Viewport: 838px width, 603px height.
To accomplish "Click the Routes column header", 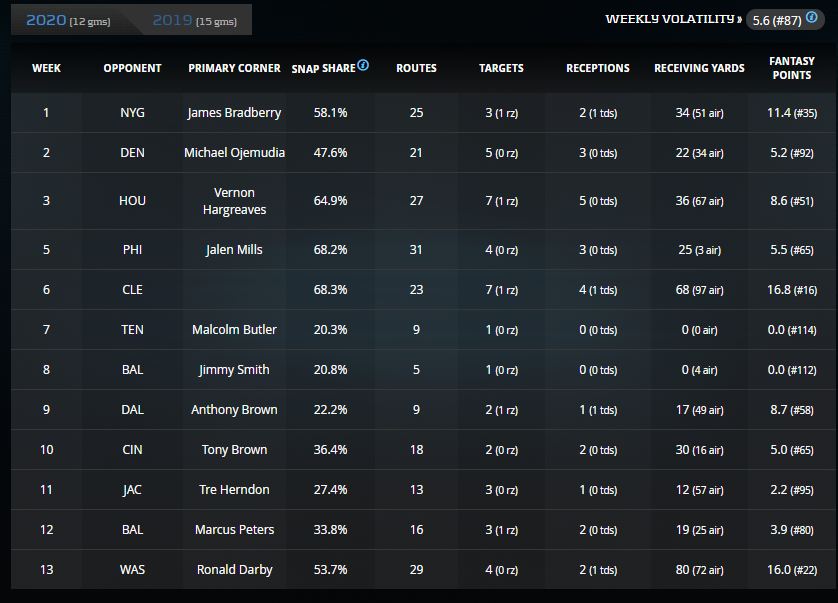I will coord(416,68).
